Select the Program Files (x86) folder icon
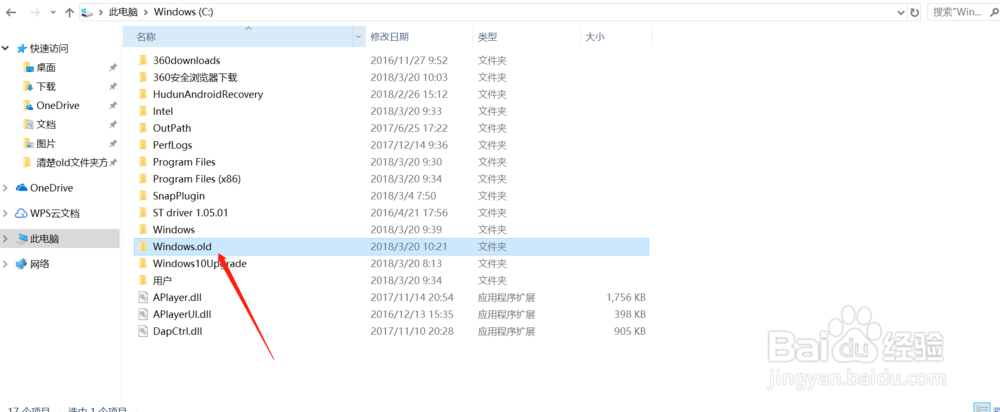This screenshot has height=412, width=1000. point(143,179)
